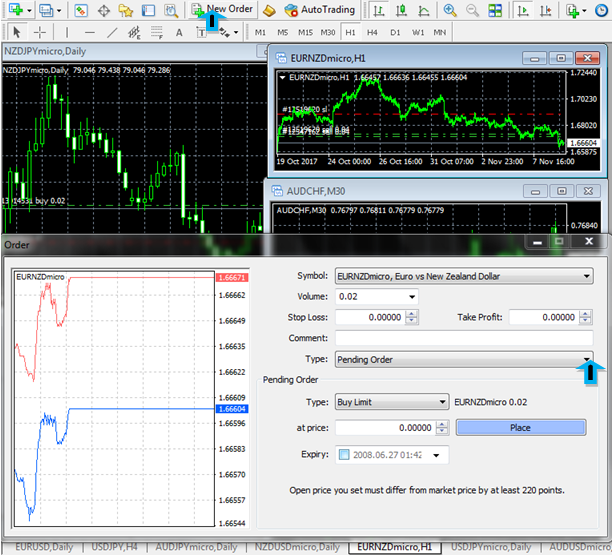Select the horizontal line drawing tool
Image resolution: width=612 pixels, height=556 pixels.
point(89,32)
